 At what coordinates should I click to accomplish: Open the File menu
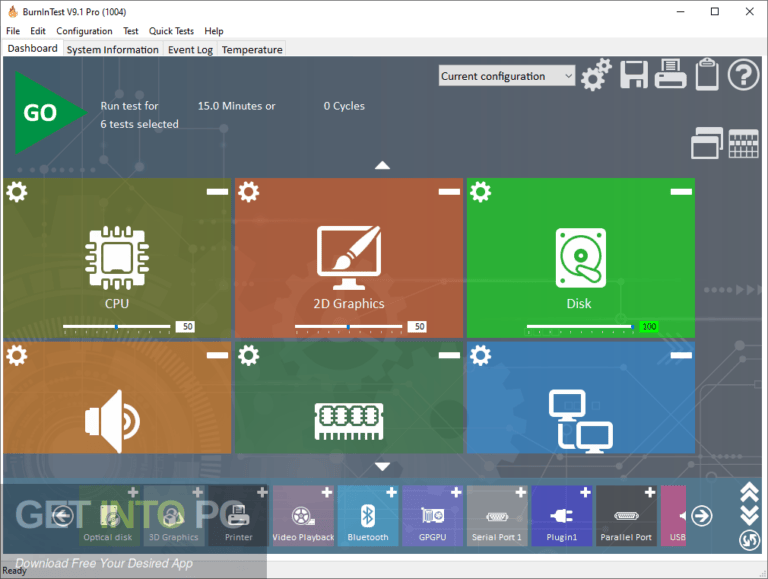(x=13, y=31)
